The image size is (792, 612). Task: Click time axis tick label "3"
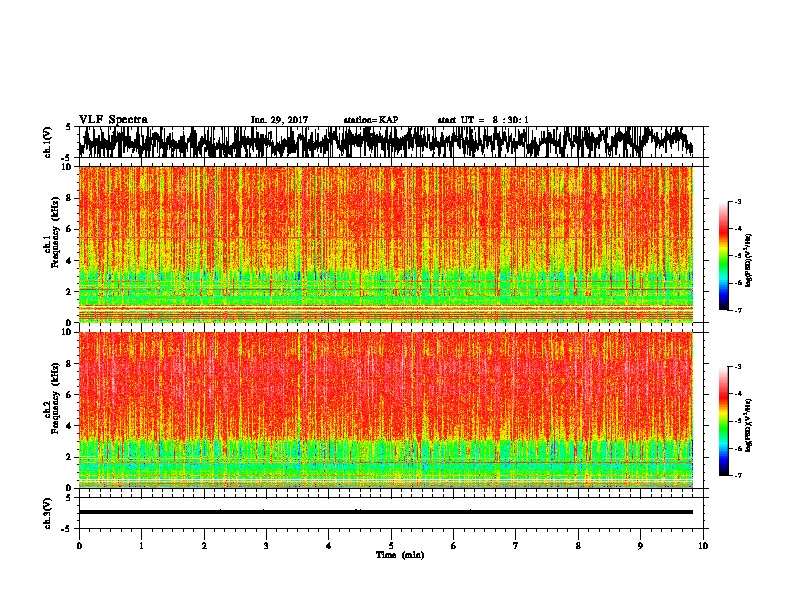coord(266,546)
